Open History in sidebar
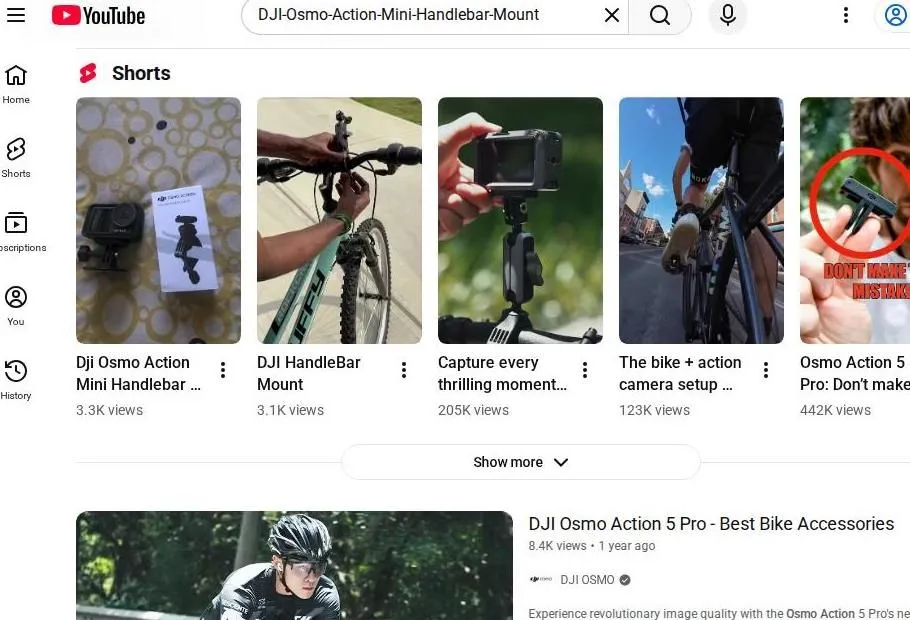The width and height of the screenshot is (910, 620). pos(16,380)
